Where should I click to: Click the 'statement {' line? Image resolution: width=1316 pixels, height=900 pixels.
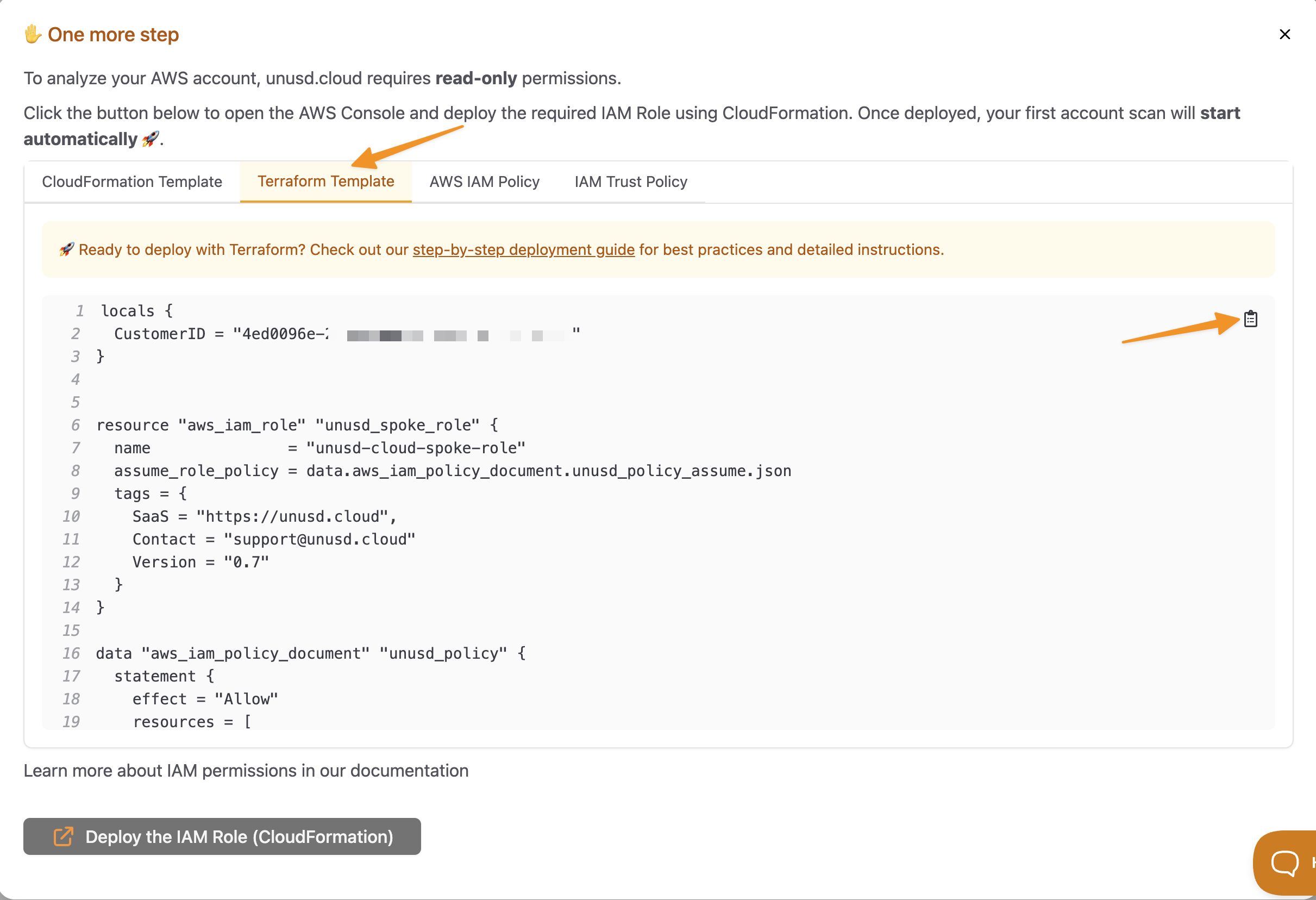coord(164,676)
